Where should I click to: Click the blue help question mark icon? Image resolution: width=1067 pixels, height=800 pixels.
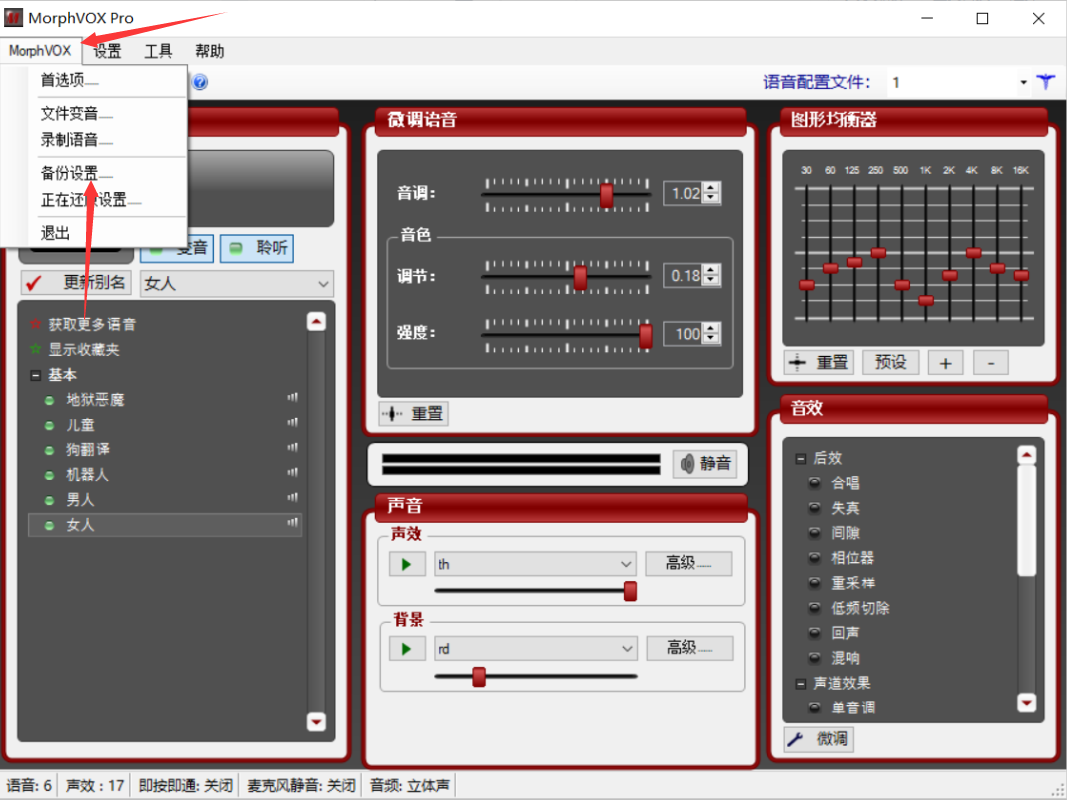(x=200, y=82)
